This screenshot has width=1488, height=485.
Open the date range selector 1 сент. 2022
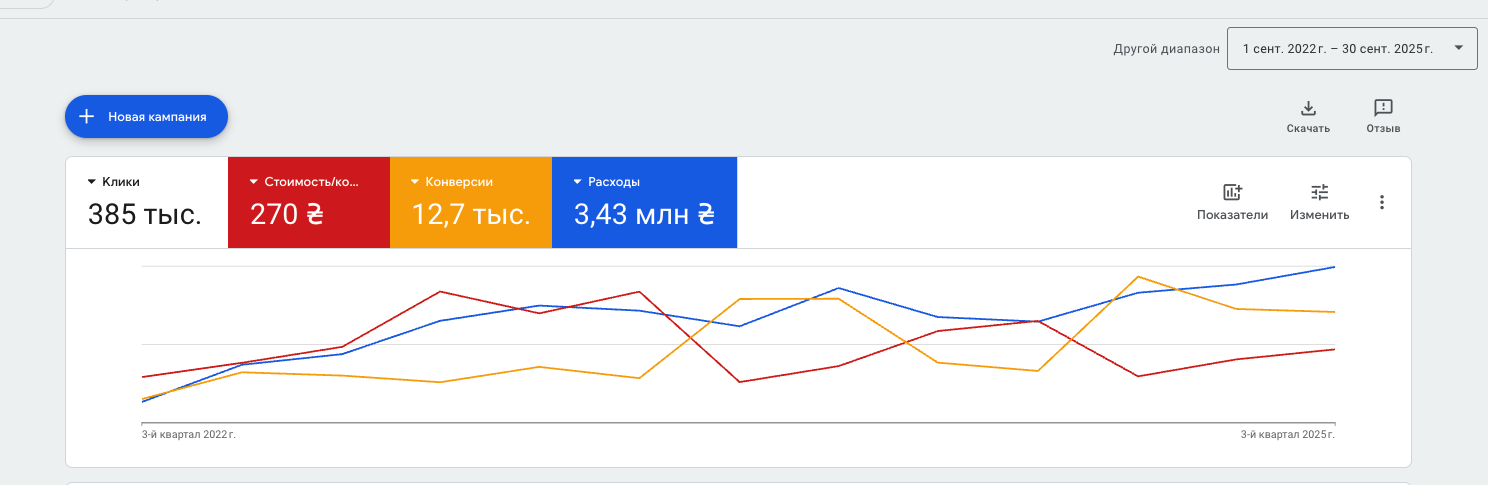click(x=1351, y=48)
